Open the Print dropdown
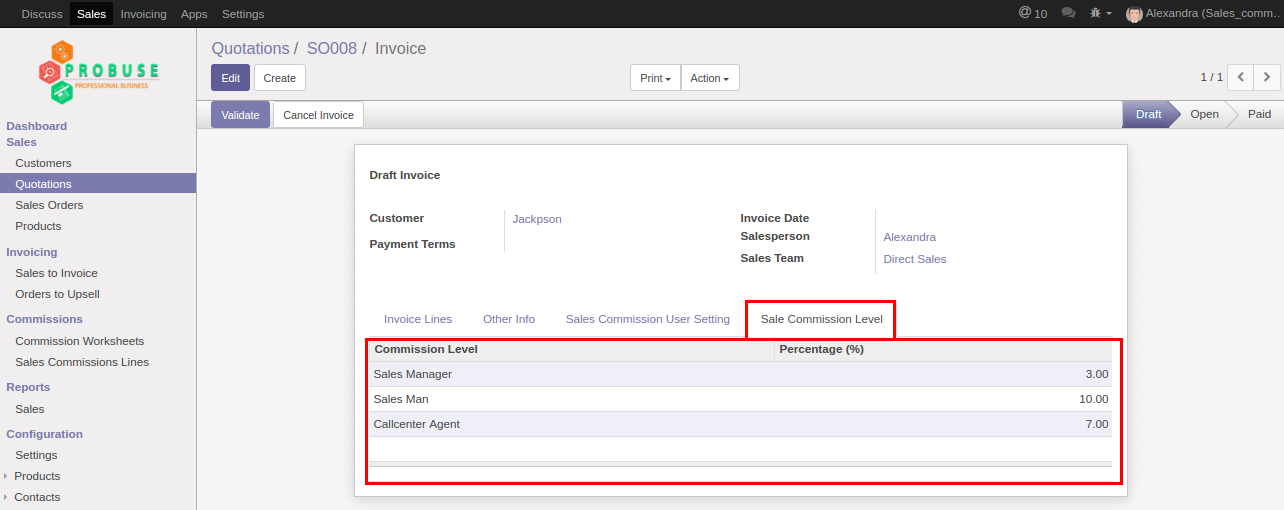The width and height of the screenshot is (1284, 510). [x=655, y=78]
